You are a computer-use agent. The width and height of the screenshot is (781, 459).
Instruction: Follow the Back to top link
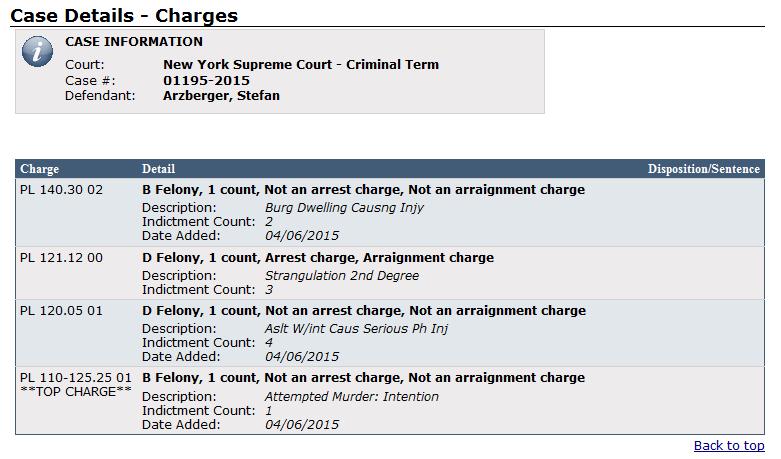[x=728, y=445]
